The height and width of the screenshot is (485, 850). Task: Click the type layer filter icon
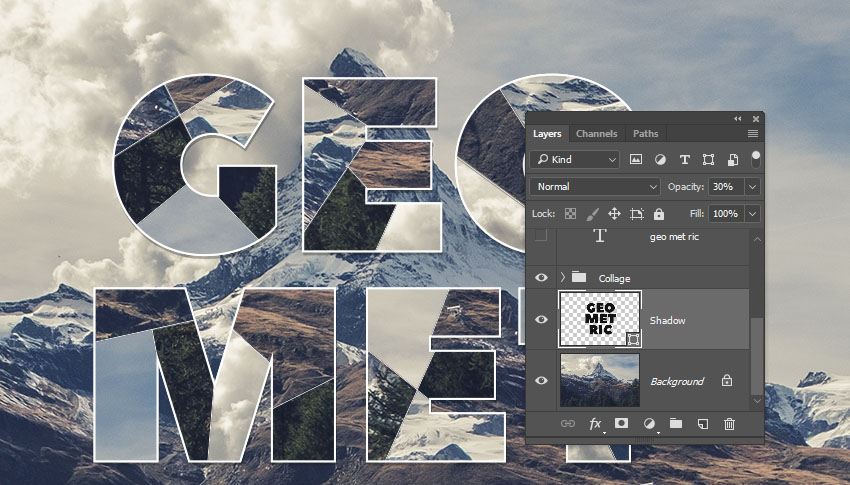(684, 159)
